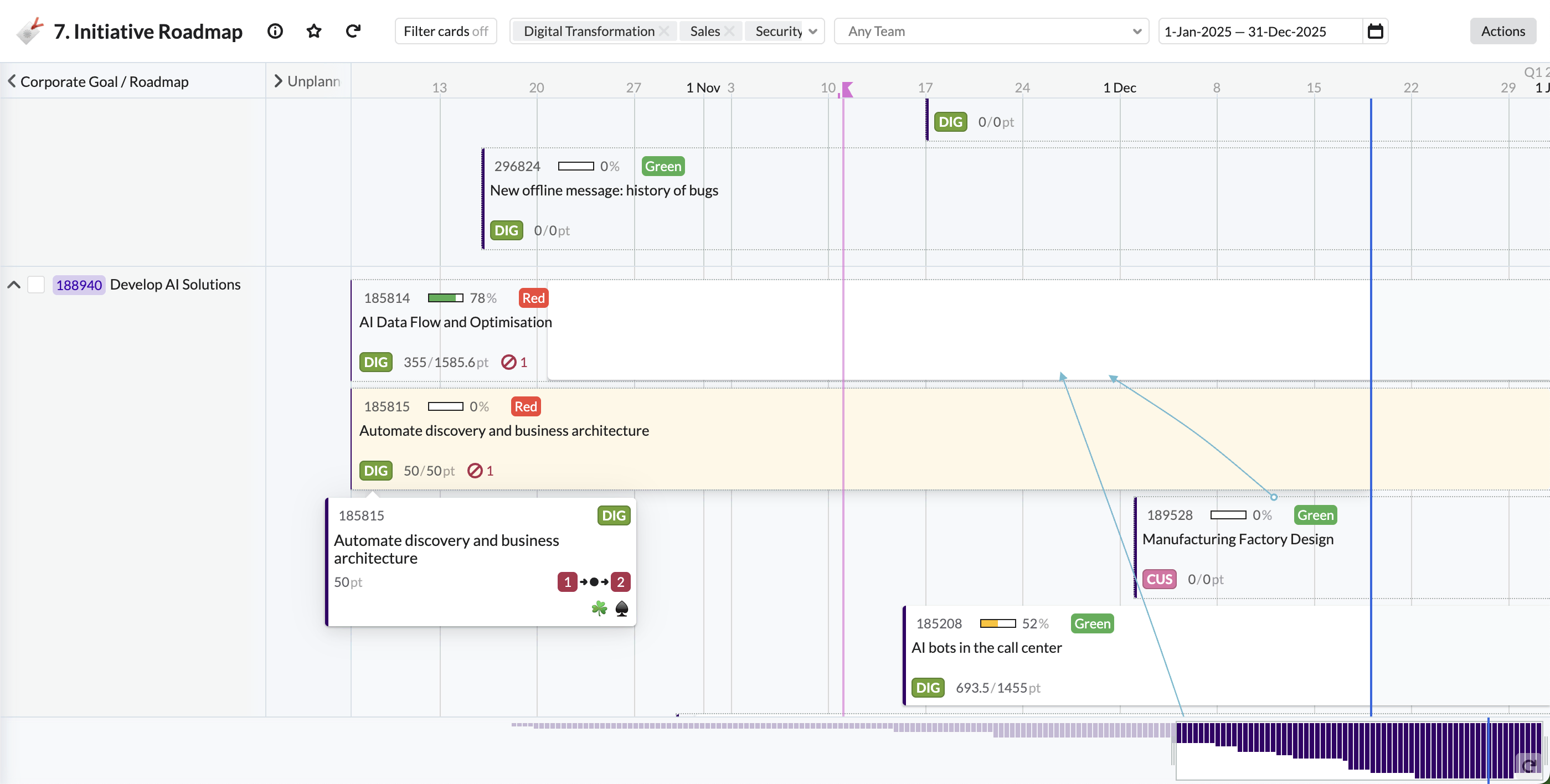
Task: Click the info icon beside roadmap title
Action: [x=275, y=30]
